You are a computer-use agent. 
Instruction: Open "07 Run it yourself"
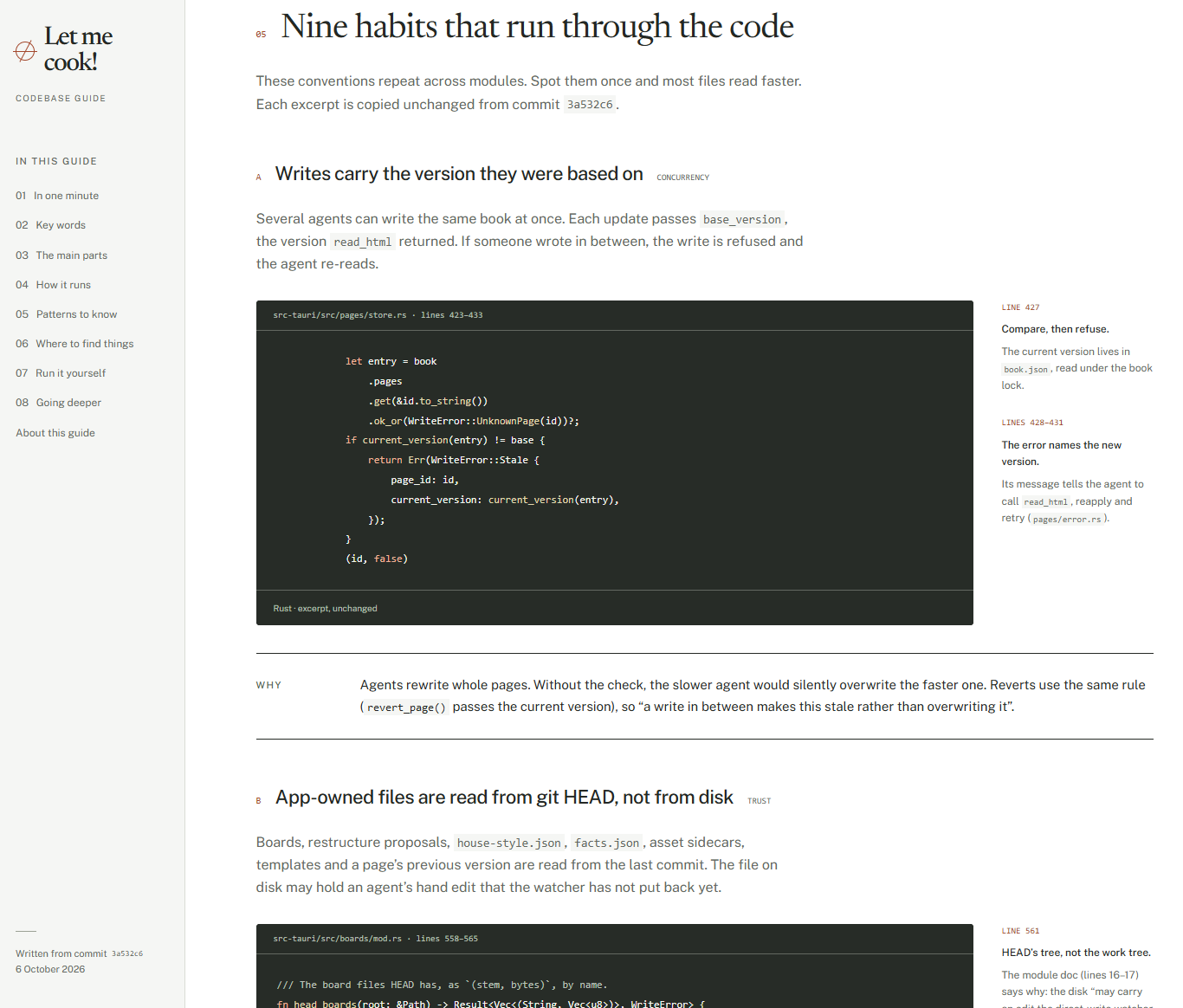coord(61,373)
